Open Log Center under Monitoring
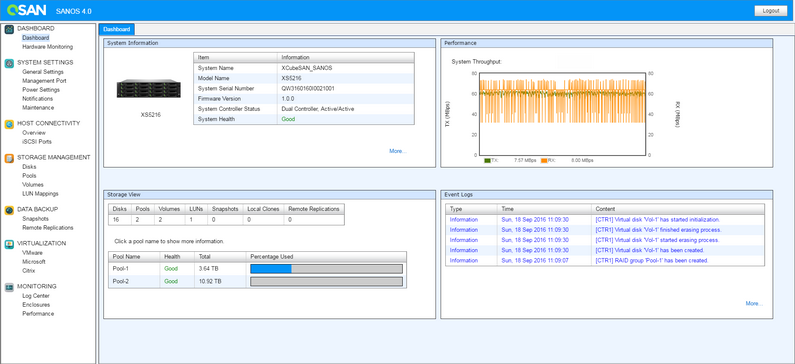 (x=36, y=296)
